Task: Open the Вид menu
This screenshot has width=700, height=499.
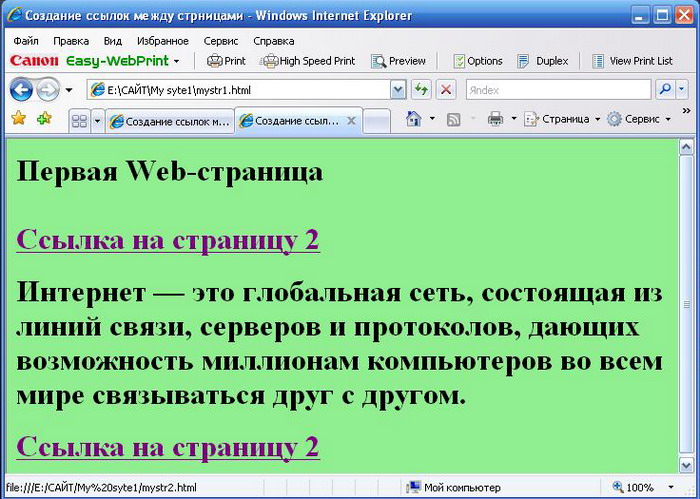Action: pos(112,41)
